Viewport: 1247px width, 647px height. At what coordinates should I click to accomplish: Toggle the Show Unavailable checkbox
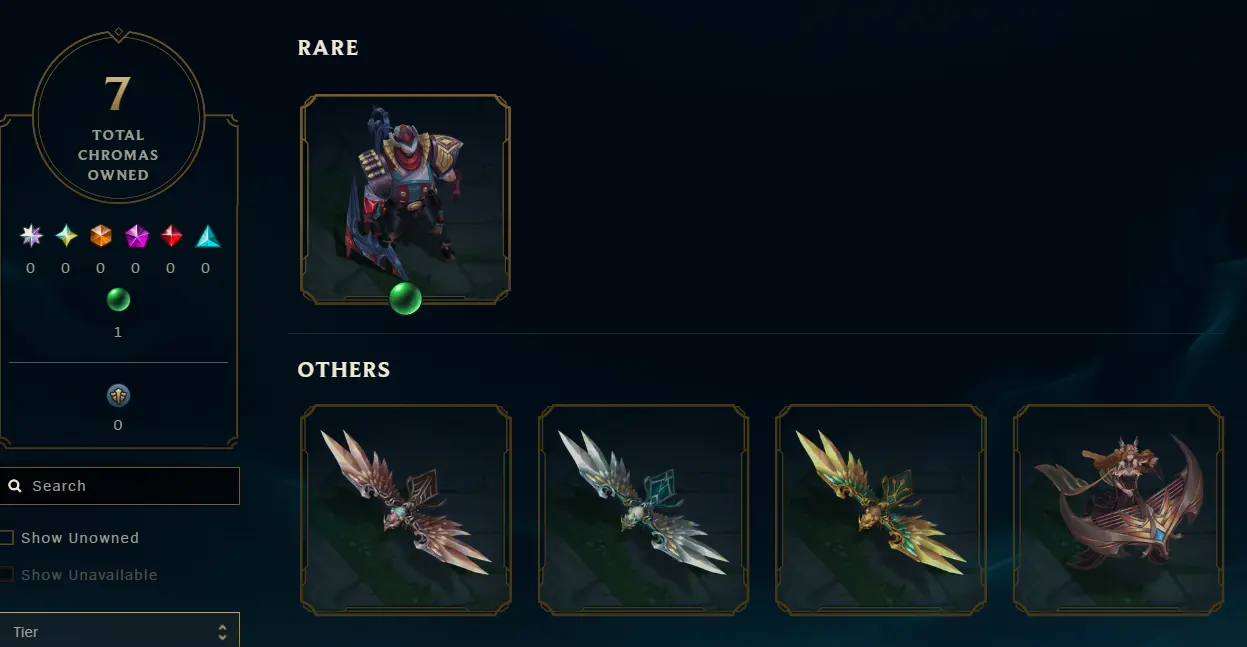[x=7, y=575]
